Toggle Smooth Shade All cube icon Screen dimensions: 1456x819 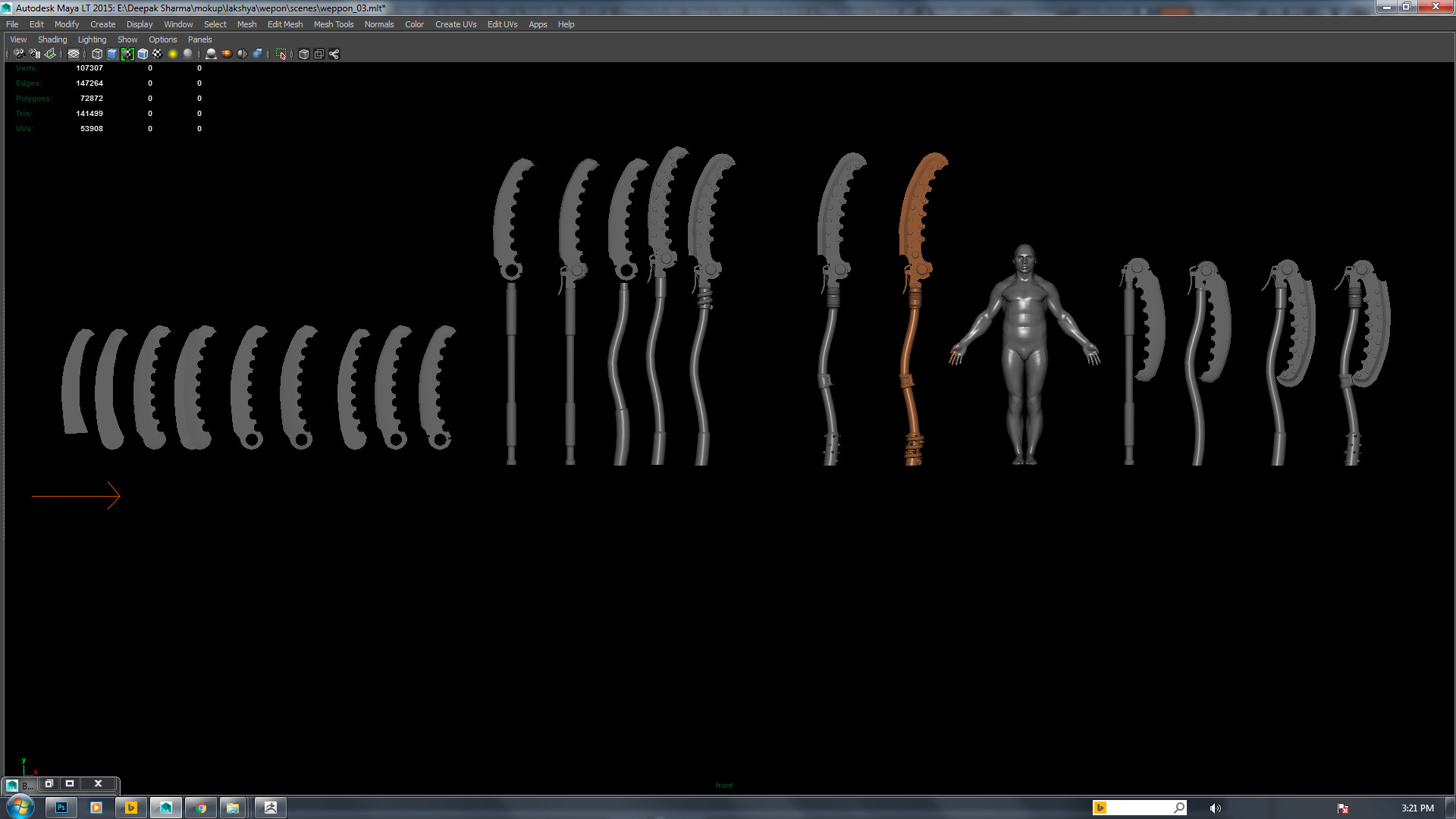(112, 54)
